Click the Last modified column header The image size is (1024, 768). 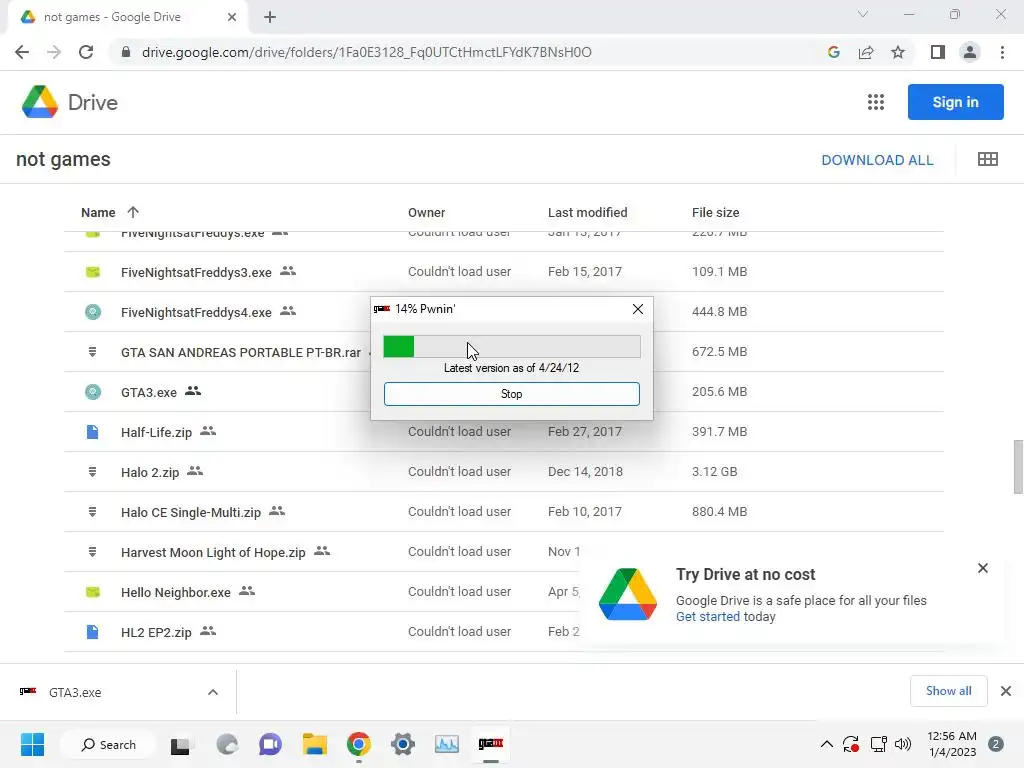pos(587,212)
